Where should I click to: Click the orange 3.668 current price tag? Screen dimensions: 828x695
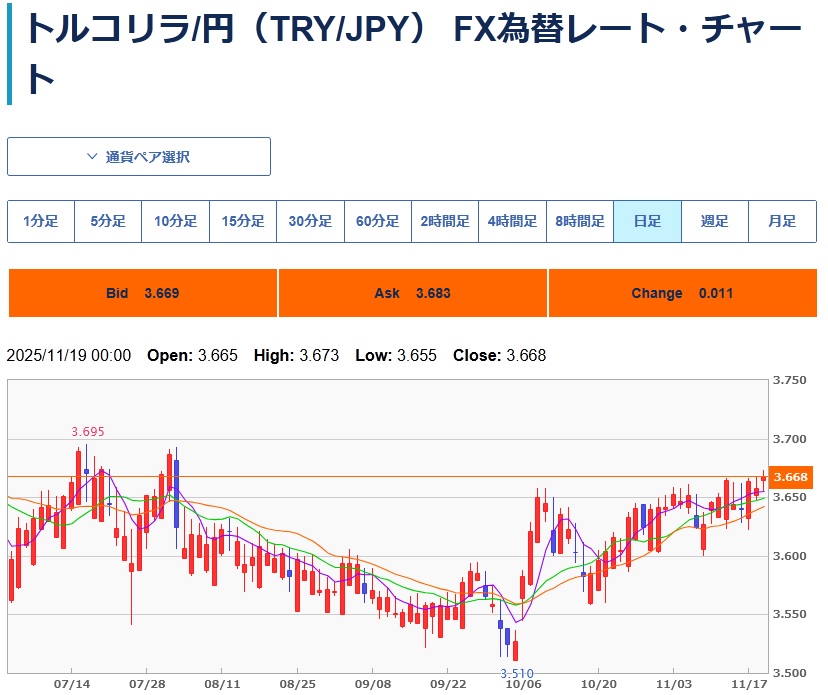coord(790,477)
